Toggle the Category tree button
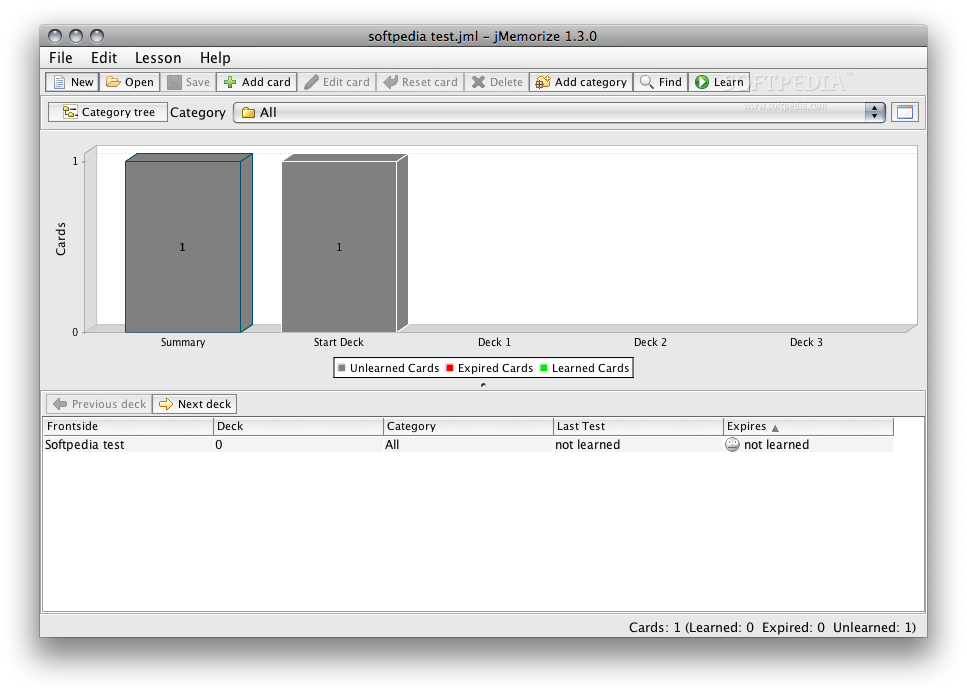 108,112
